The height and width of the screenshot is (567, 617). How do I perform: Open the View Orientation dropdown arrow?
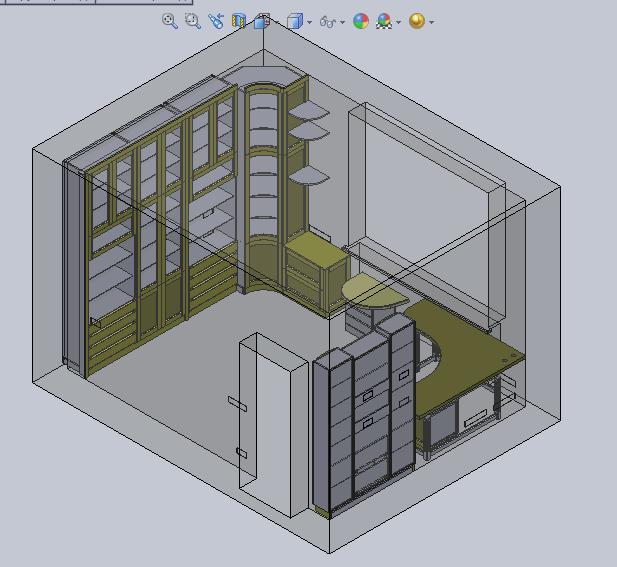tap(277, 22)
